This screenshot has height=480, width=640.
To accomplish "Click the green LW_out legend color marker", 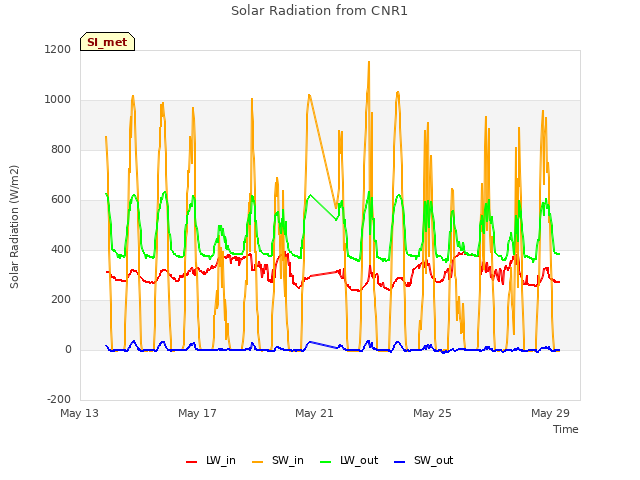I will click(326, 462).
